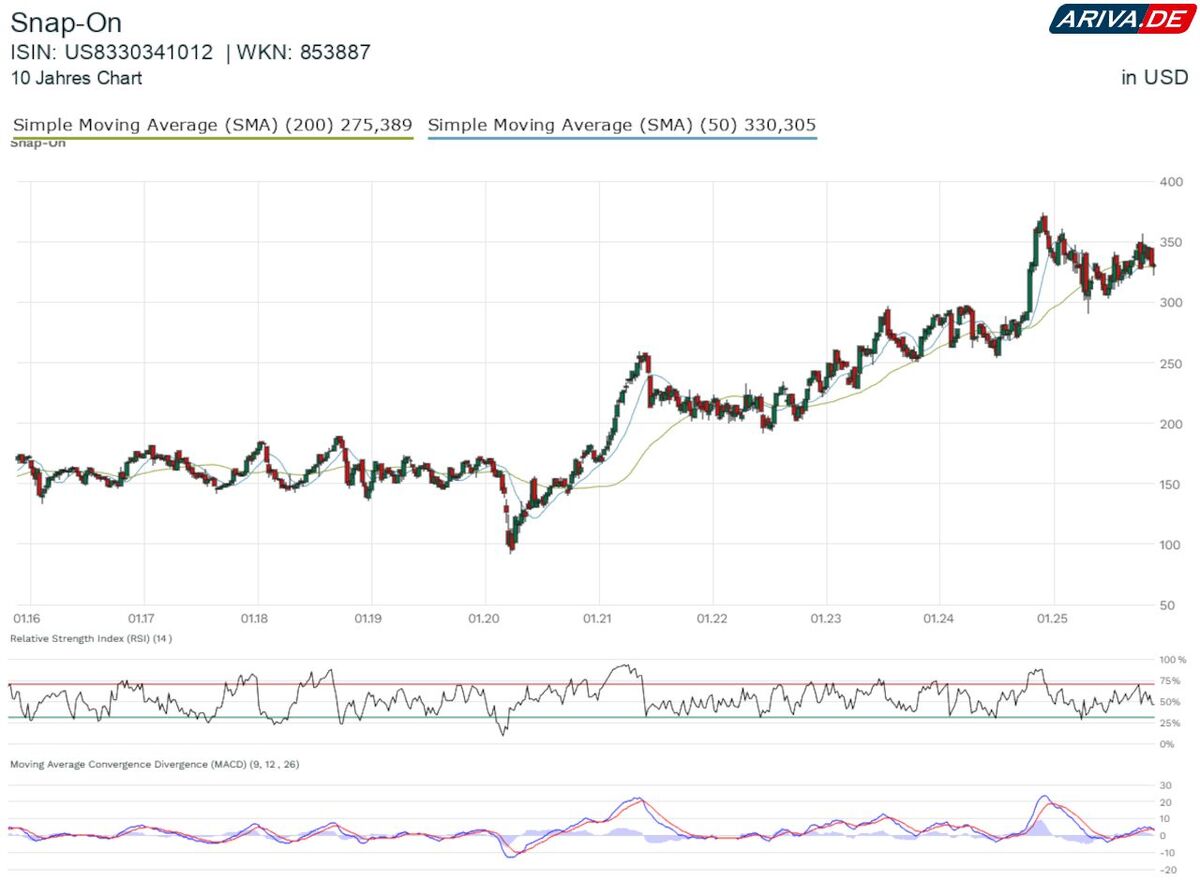
Task: Click the Relative Strength Index (RSI) (14) label
Action: click(x=91, y=638)
